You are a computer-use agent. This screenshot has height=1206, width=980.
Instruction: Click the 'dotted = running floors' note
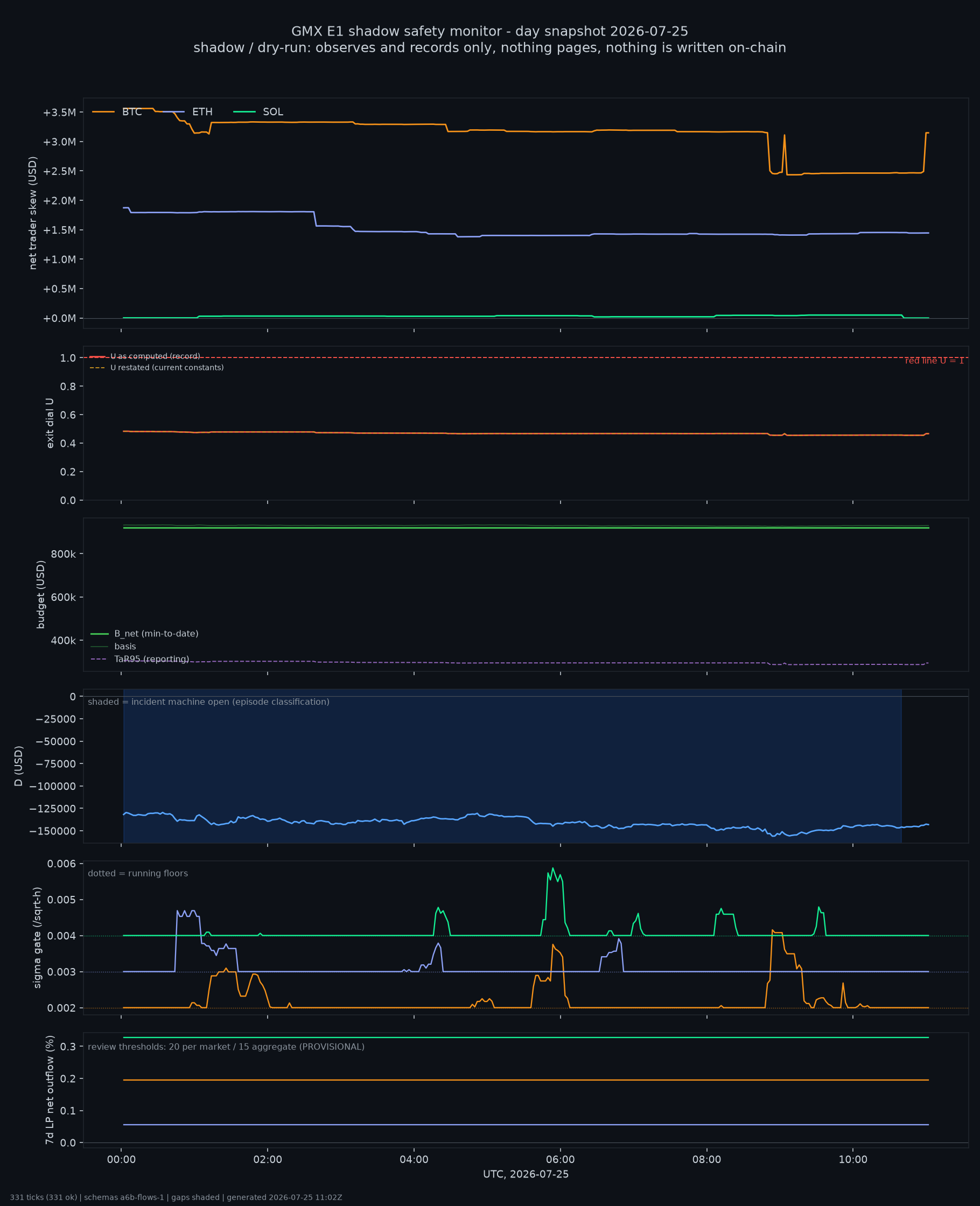(x=138, y=874)
